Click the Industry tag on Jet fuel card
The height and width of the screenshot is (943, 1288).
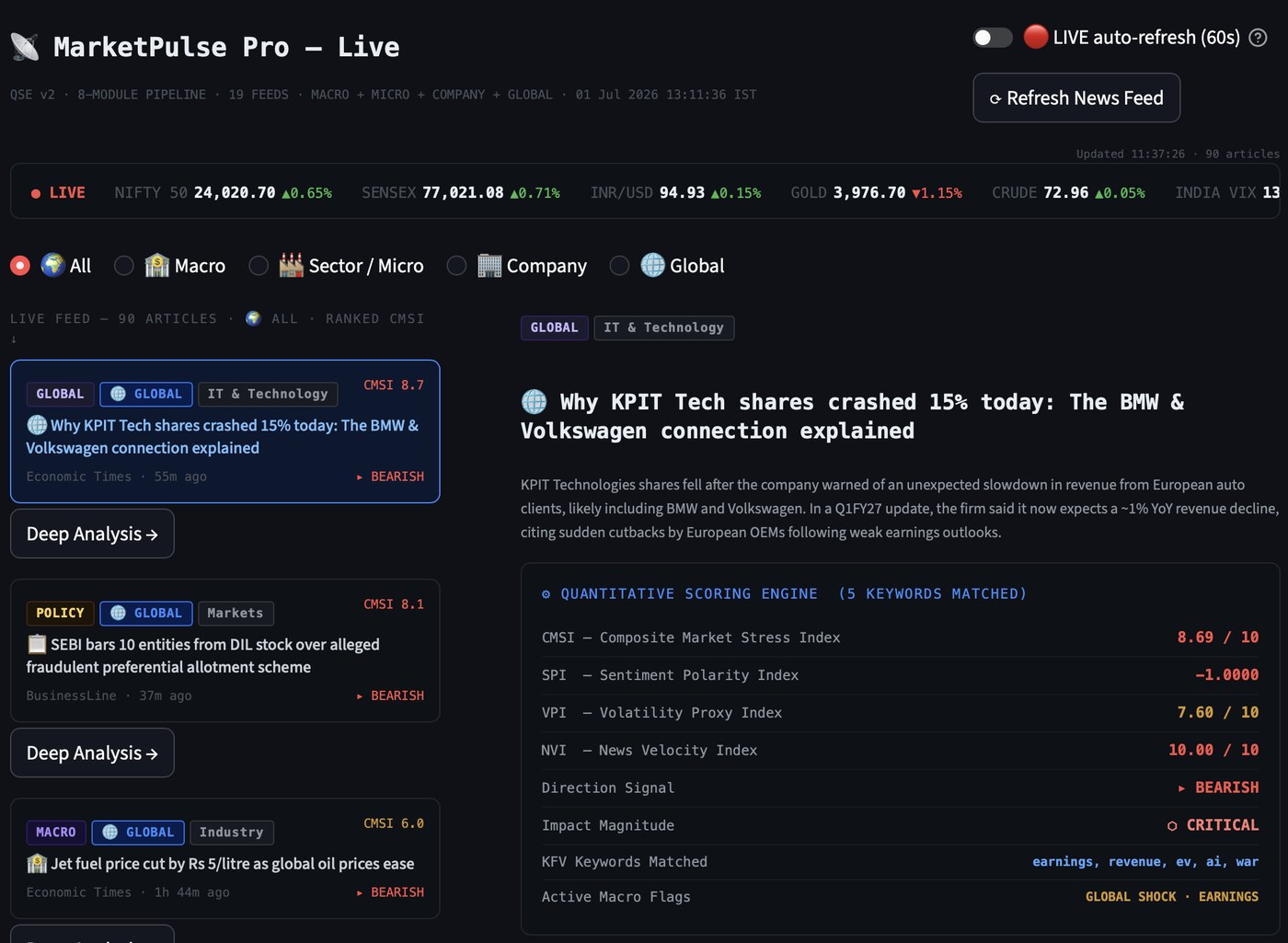coord(231,832)
